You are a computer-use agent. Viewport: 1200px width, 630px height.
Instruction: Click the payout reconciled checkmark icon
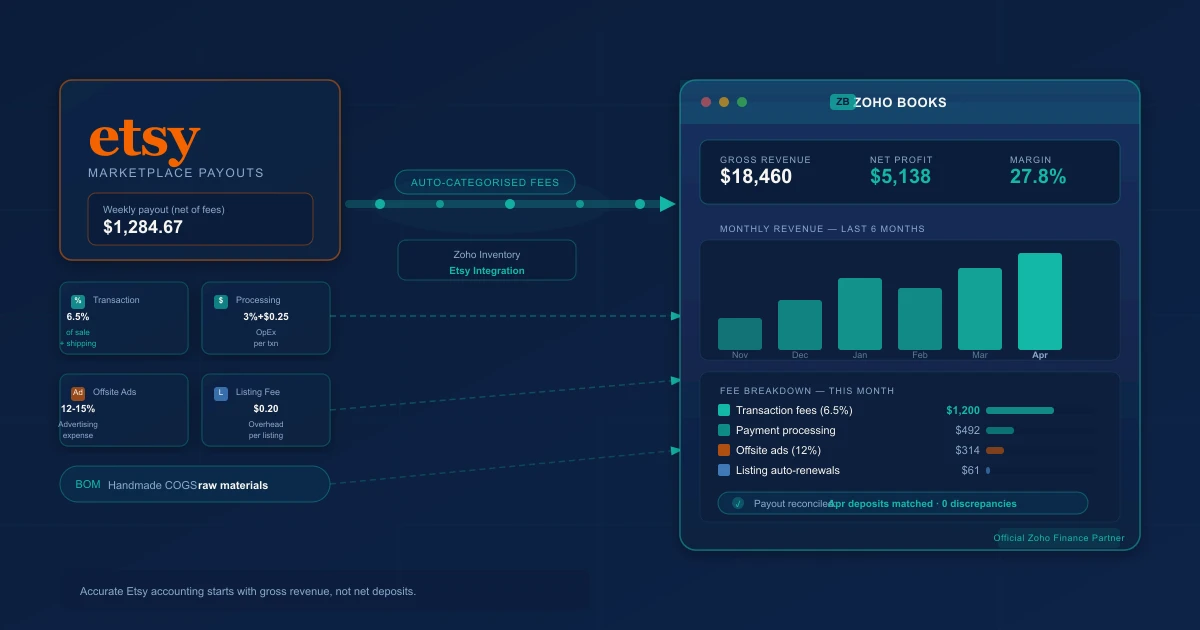(738, 503)
